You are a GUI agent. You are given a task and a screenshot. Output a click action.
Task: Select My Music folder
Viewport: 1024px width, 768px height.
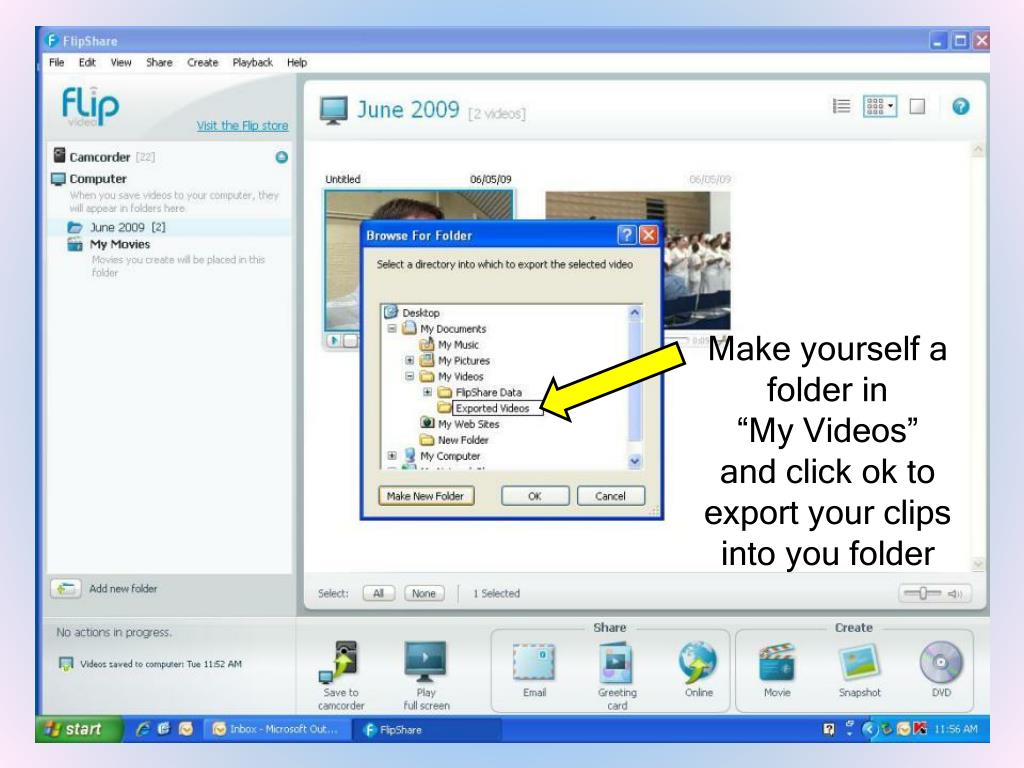click(457, 345)
